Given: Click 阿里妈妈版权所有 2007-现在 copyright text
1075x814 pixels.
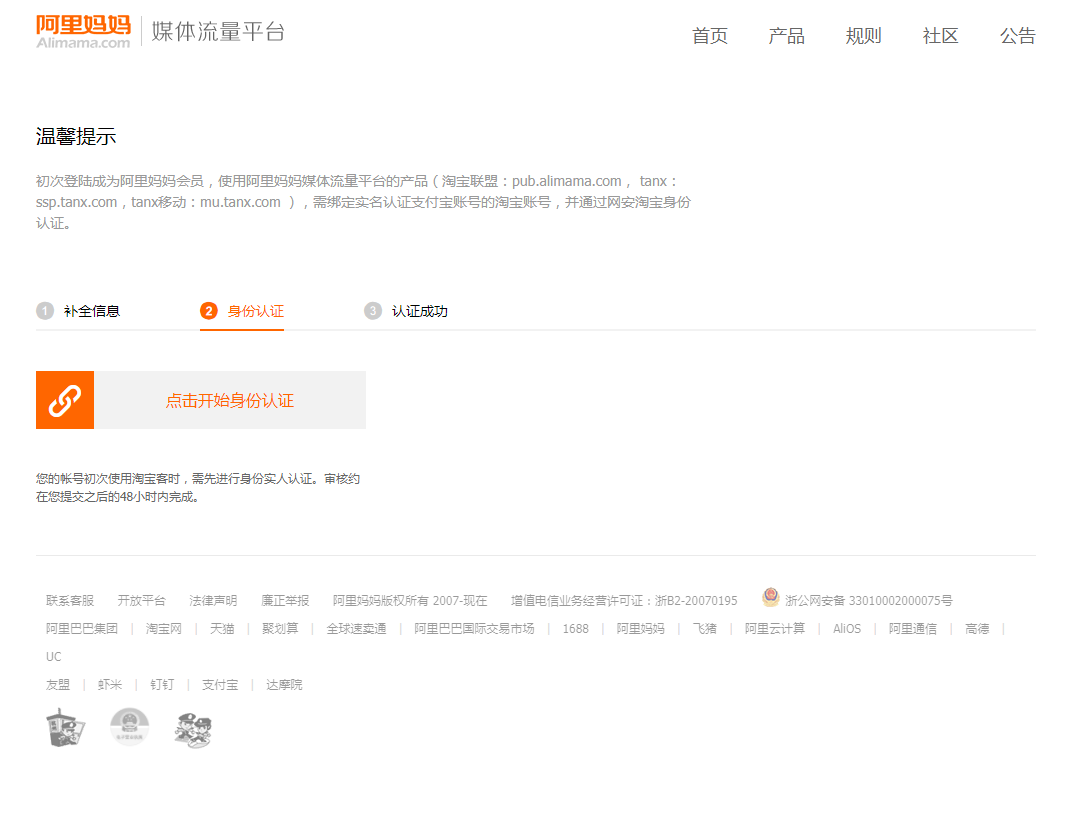Looking at the screenshot, I should (410, 601).
